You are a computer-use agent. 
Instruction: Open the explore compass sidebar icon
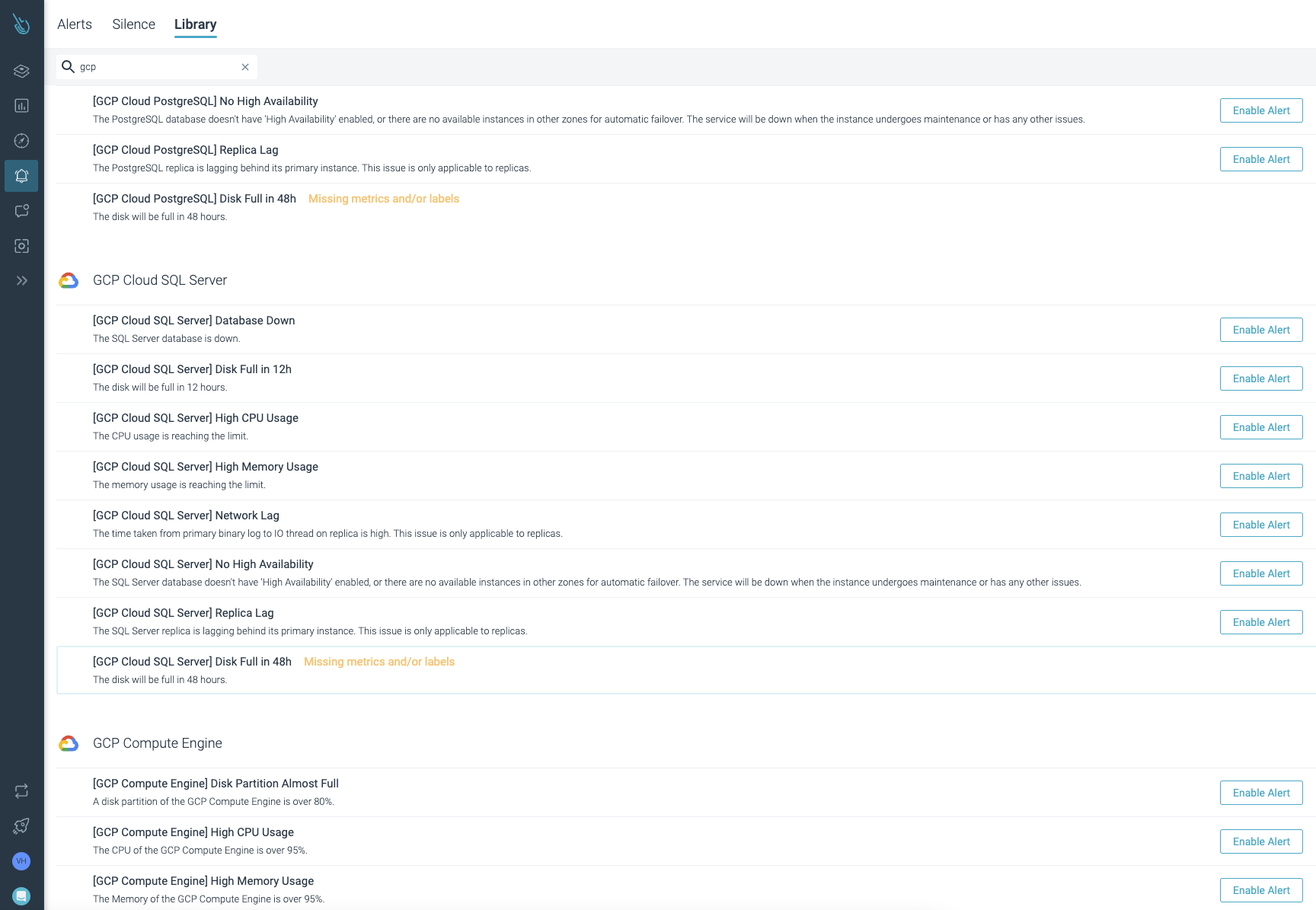(x=21, y=141)
